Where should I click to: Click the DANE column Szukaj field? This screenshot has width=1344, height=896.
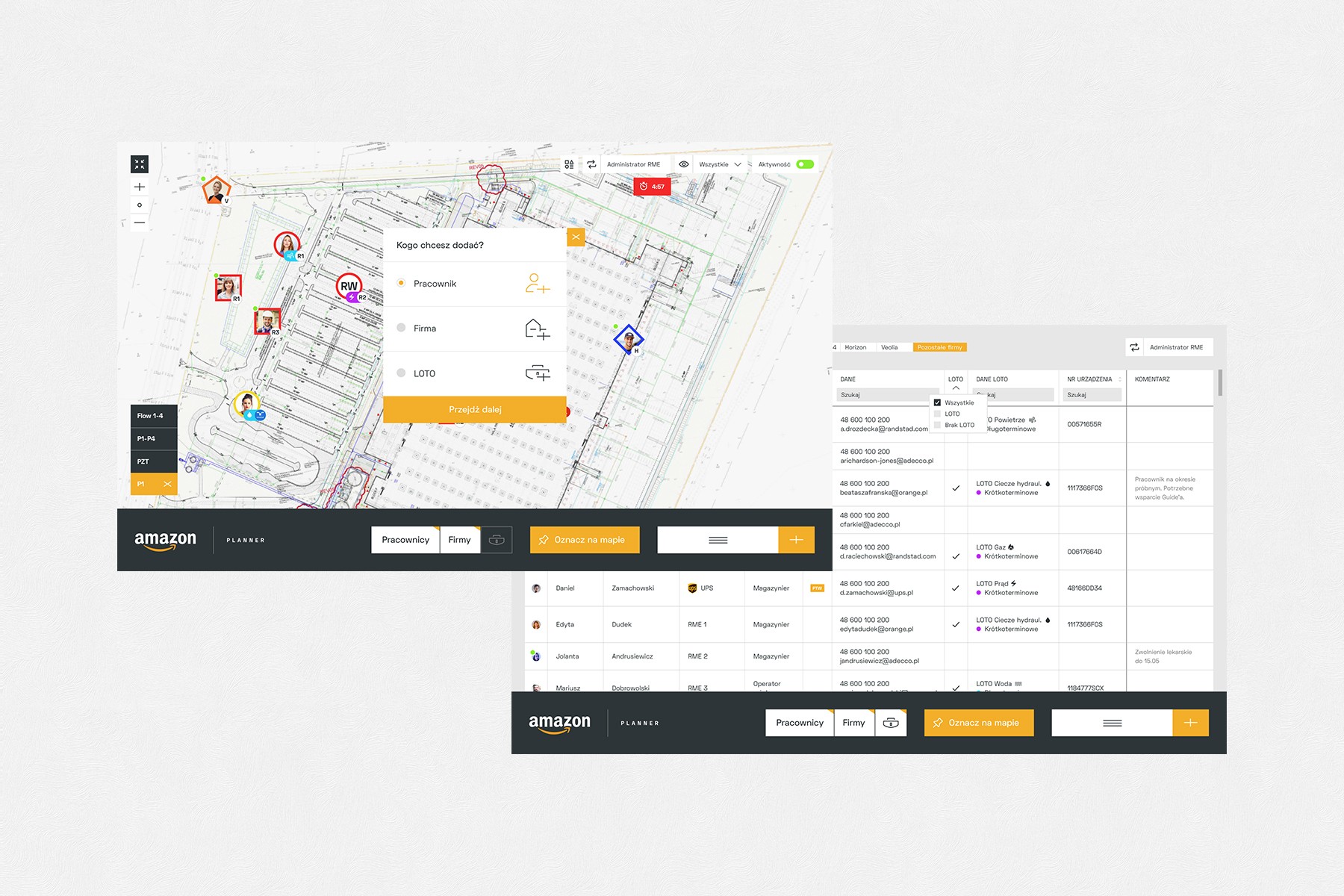click(887, 395)
